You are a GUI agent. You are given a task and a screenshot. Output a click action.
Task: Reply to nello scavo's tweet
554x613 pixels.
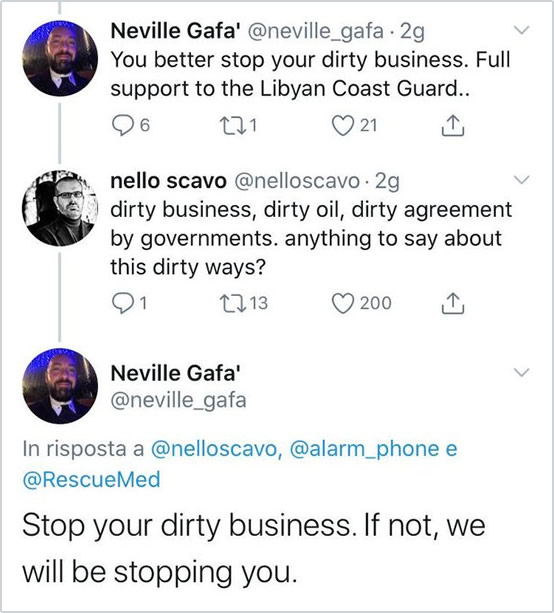(123, 303)
